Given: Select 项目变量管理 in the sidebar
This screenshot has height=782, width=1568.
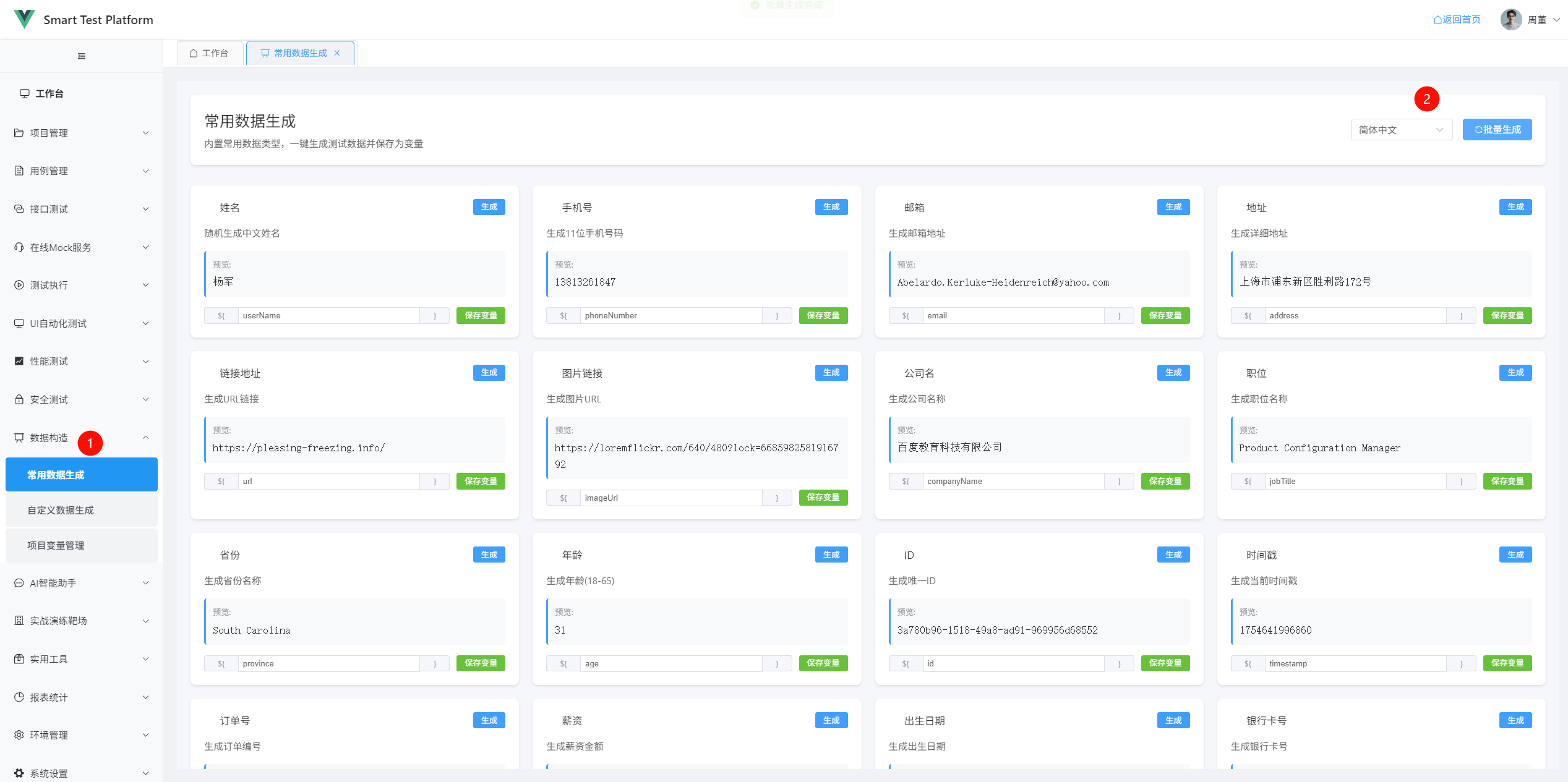Looking at the screenshot, I should tap(56, 545).
